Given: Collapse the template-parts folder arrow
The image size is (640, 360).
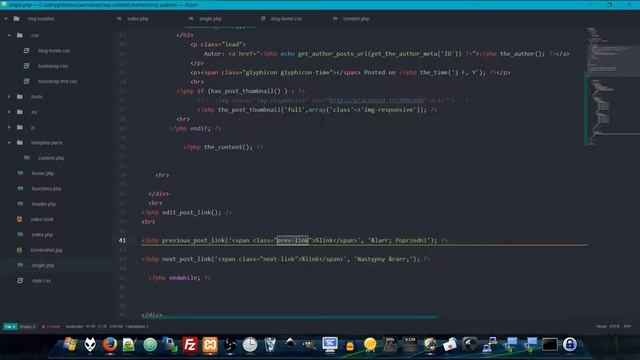Looking at the screenshot, I should [9, 143].
